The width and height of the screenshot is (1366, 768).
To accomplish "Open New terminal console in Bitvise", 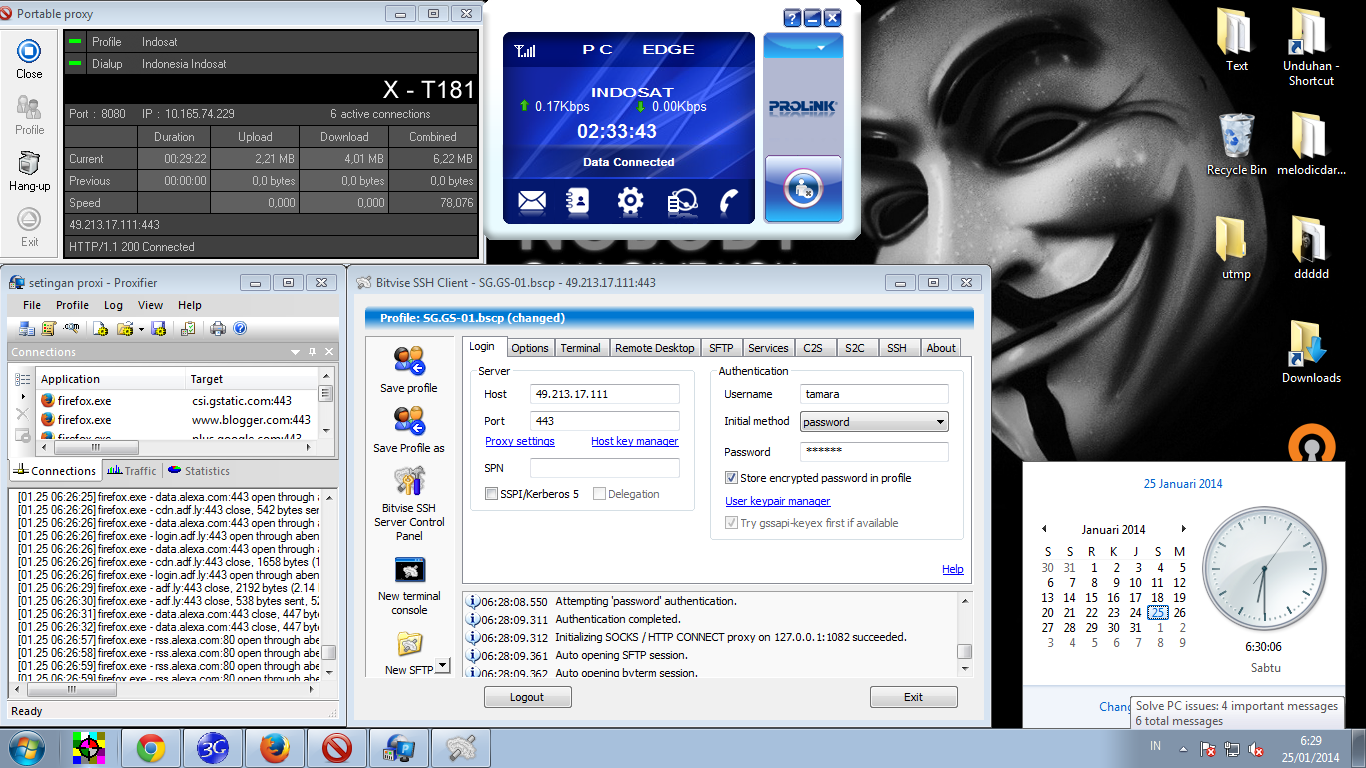I will click(409, 570).
